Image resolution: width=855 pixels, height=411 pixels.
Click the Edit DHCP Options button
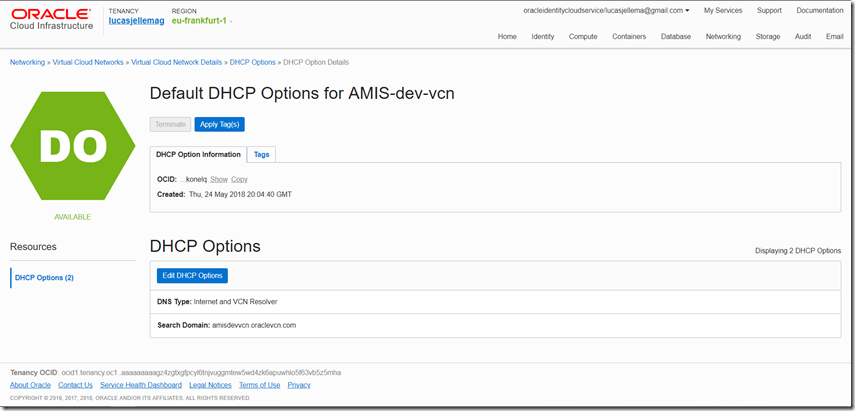[x=192, y=275]
